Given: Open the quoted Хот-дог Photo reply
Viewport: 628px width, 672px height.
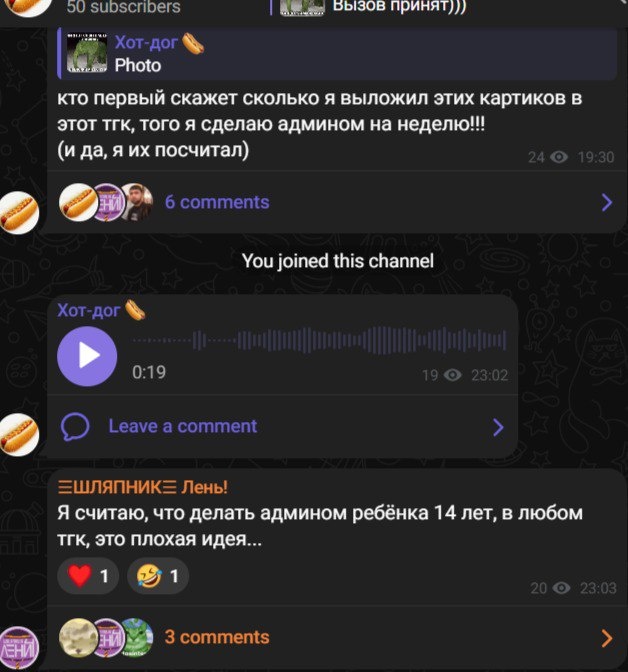Looking at the screenshot, I should (337, 54).
